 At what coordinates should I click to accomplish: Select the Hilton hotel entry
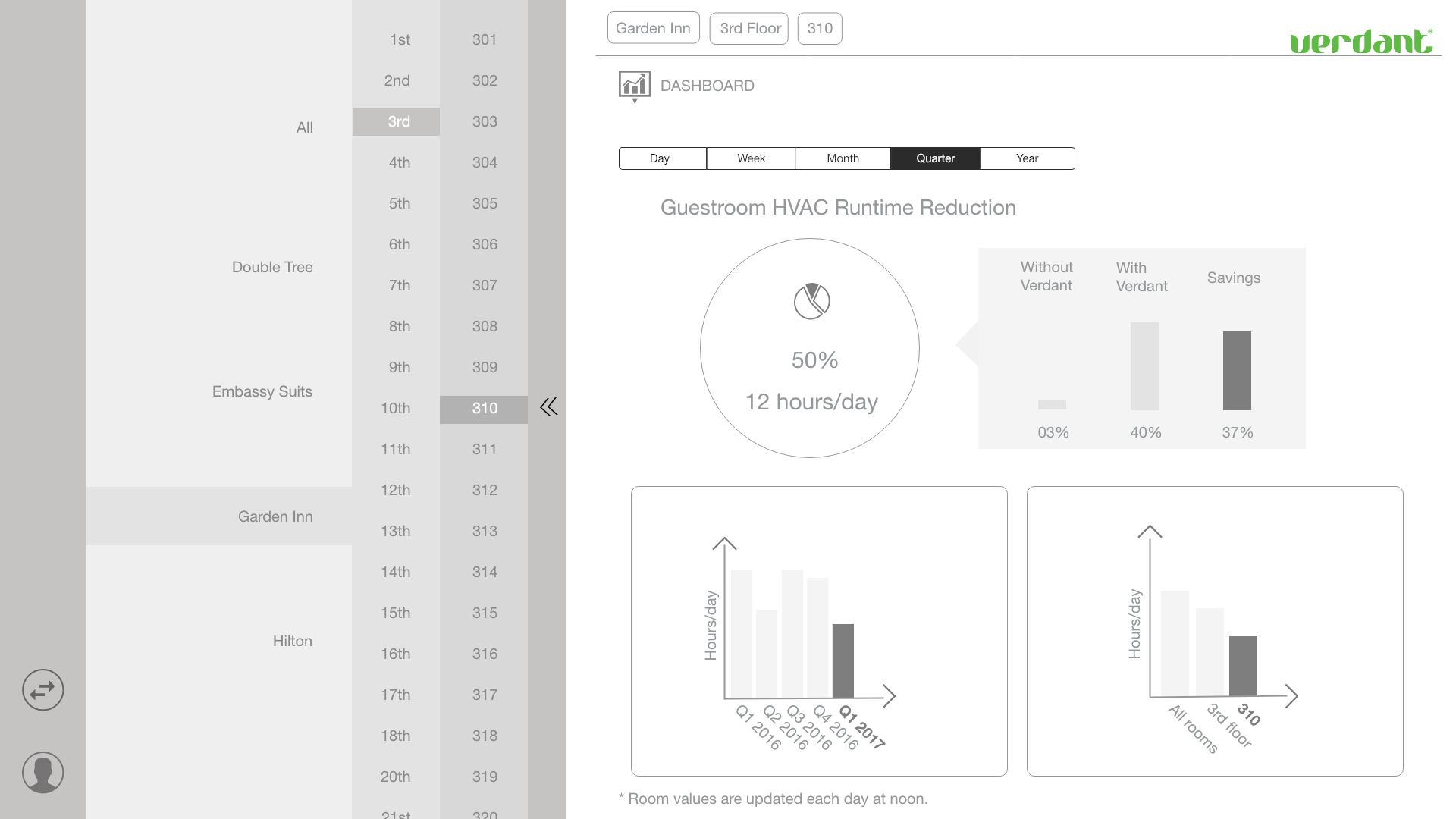pyautogui.click(x=292, y=641)
